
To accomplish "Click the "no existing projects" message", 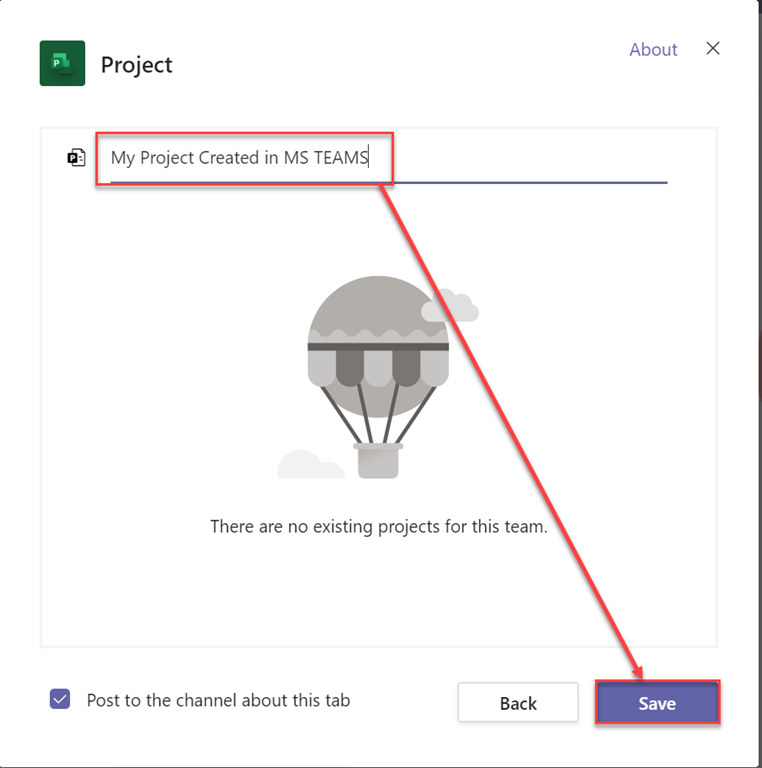I will pos(378,526).
